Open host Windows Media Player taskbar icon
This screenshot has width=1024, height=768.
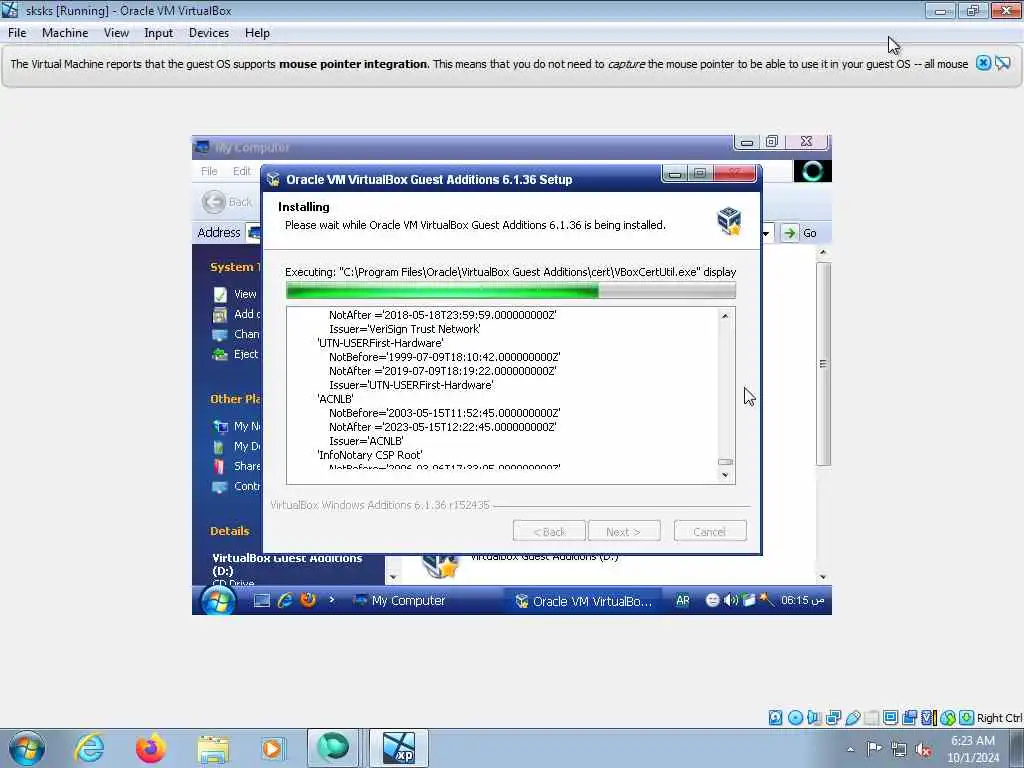(272, 748)
